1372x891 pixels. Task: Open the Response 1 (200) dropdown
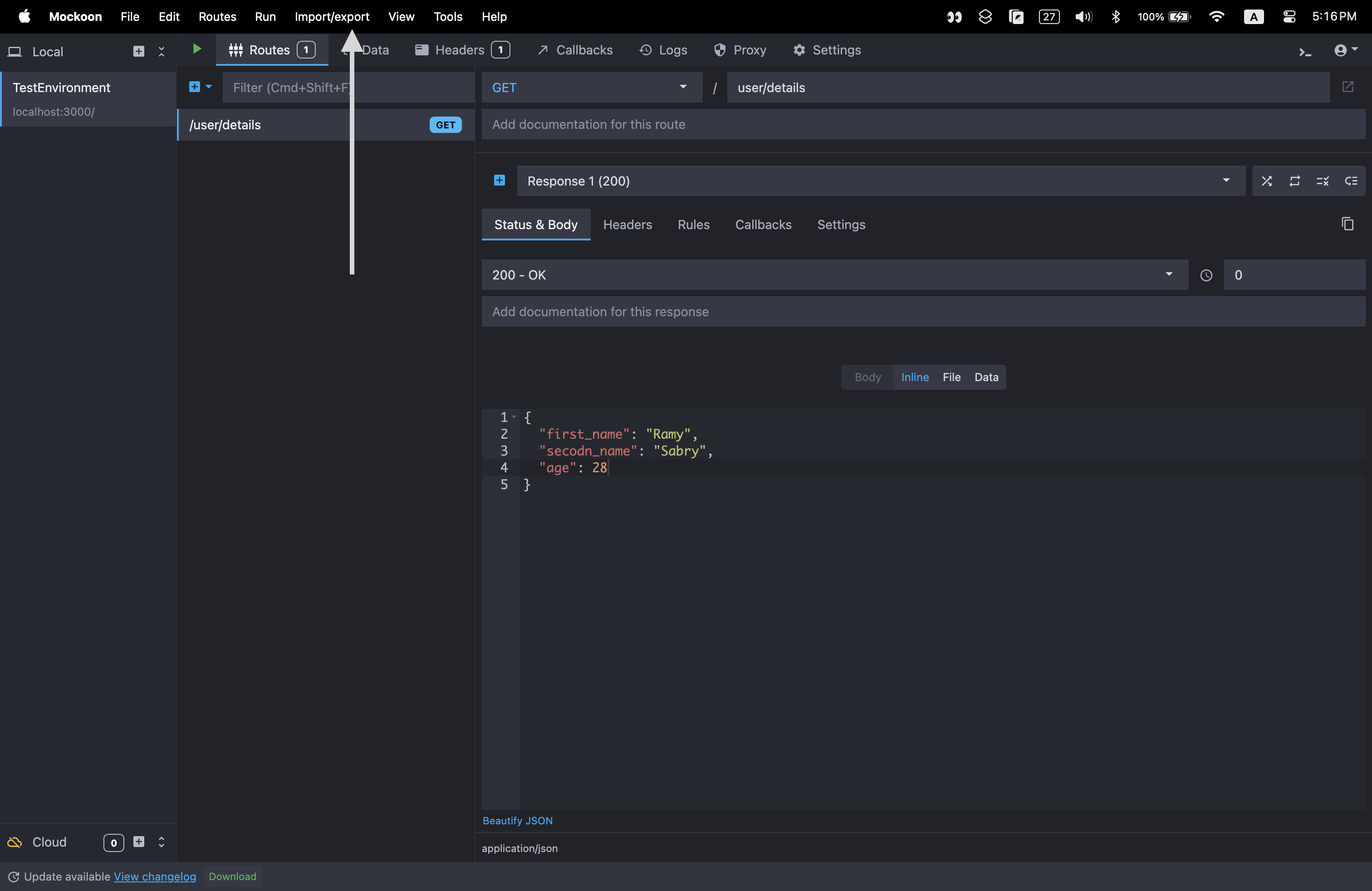click(x=880, y=181)
